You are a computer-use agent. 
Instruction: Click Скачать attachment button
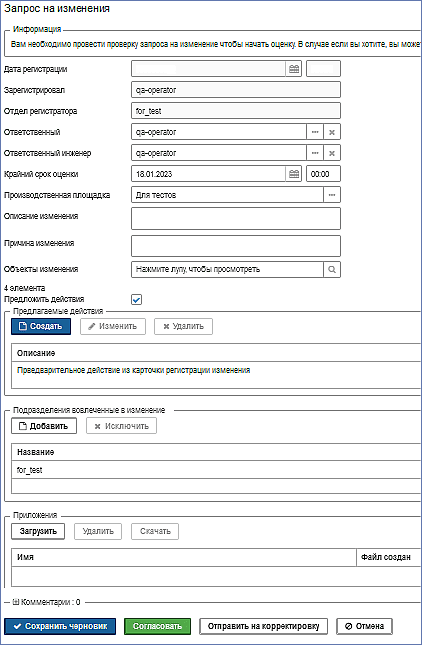[x=155, y=531]
